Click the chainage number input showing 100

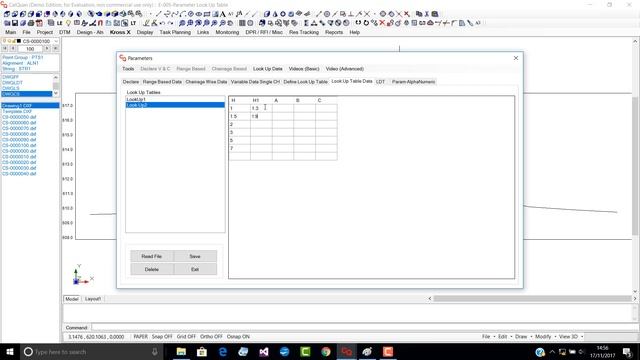(x=30, y=49)
